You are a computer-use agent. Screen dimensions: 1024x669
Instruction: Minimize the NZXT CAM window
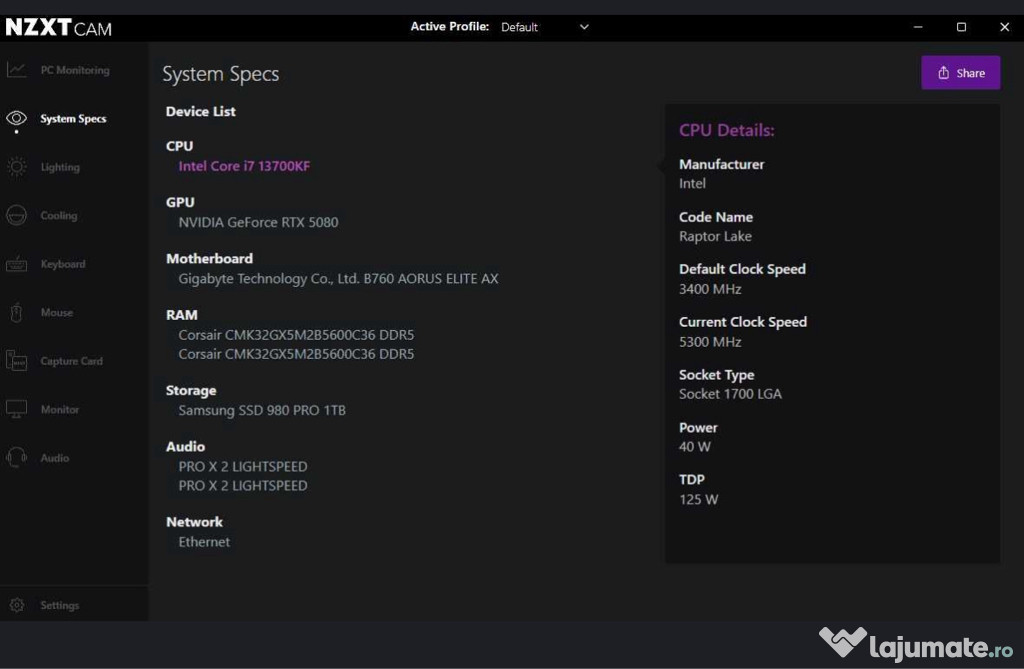coord(918,27)
